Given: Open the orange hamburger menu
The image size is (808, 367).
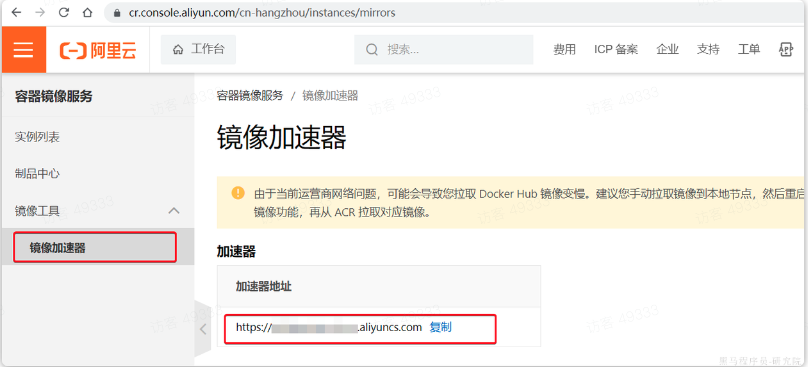Looking at the screenshot, I should click(x=23, y=49).
